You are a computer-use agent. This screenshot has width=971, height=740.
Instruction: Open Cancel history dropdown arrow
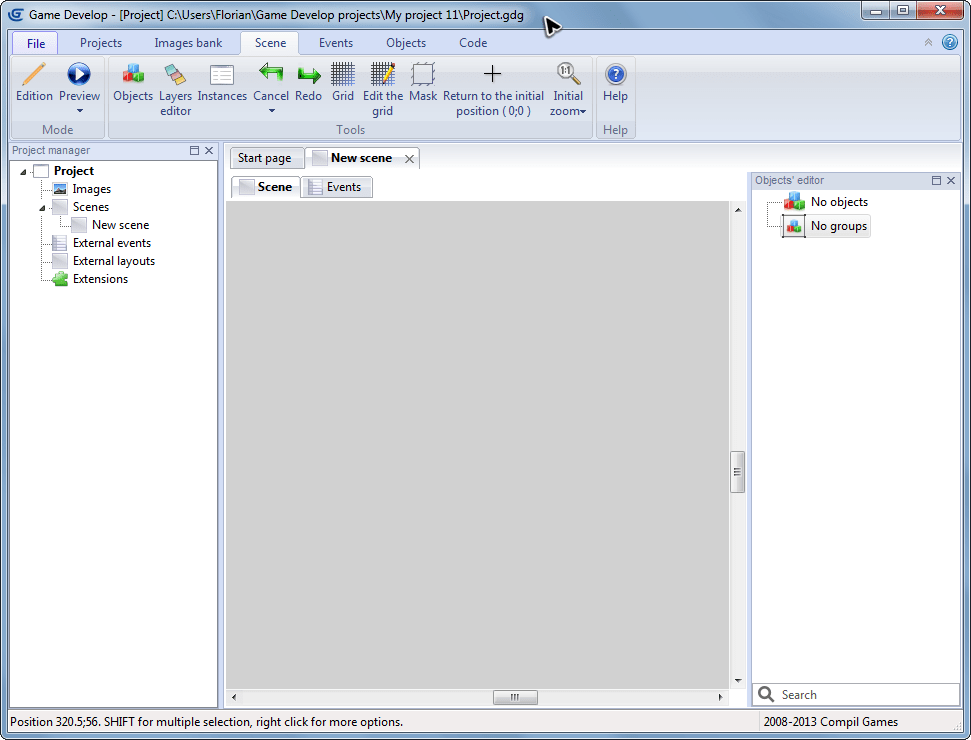point(271,111)
